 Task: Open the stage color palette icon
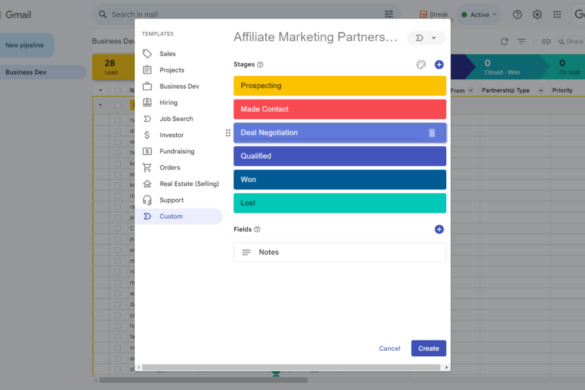pos(421,65)
